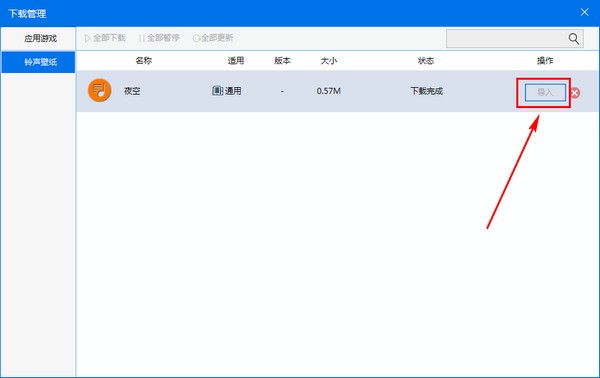The height and width of the screenshot is (378, 600).
Task: Delete the 夜空 download with the red X
Action: tap(575, 93)
